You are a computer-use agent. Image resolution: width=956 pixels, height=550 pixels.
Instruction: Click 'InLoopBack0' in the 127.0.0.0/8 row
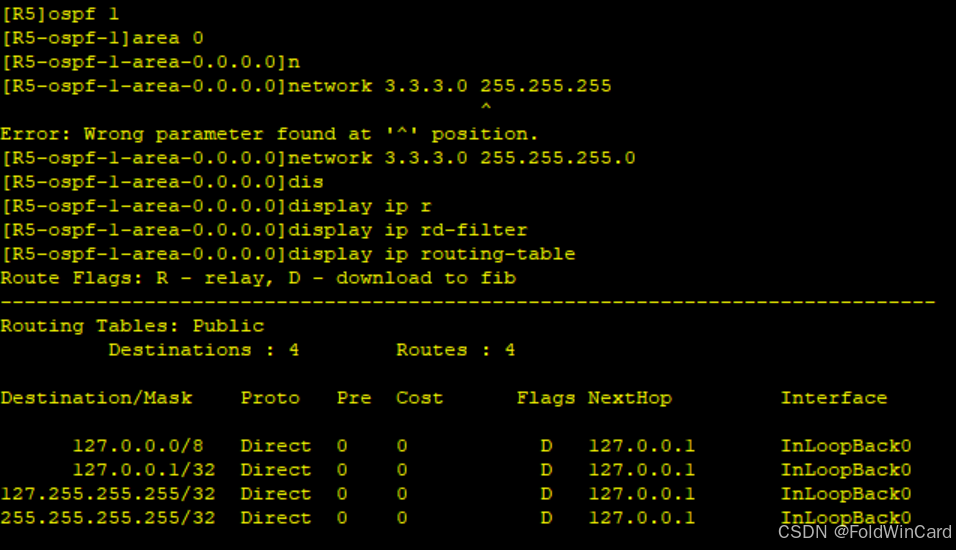point(846,446)
